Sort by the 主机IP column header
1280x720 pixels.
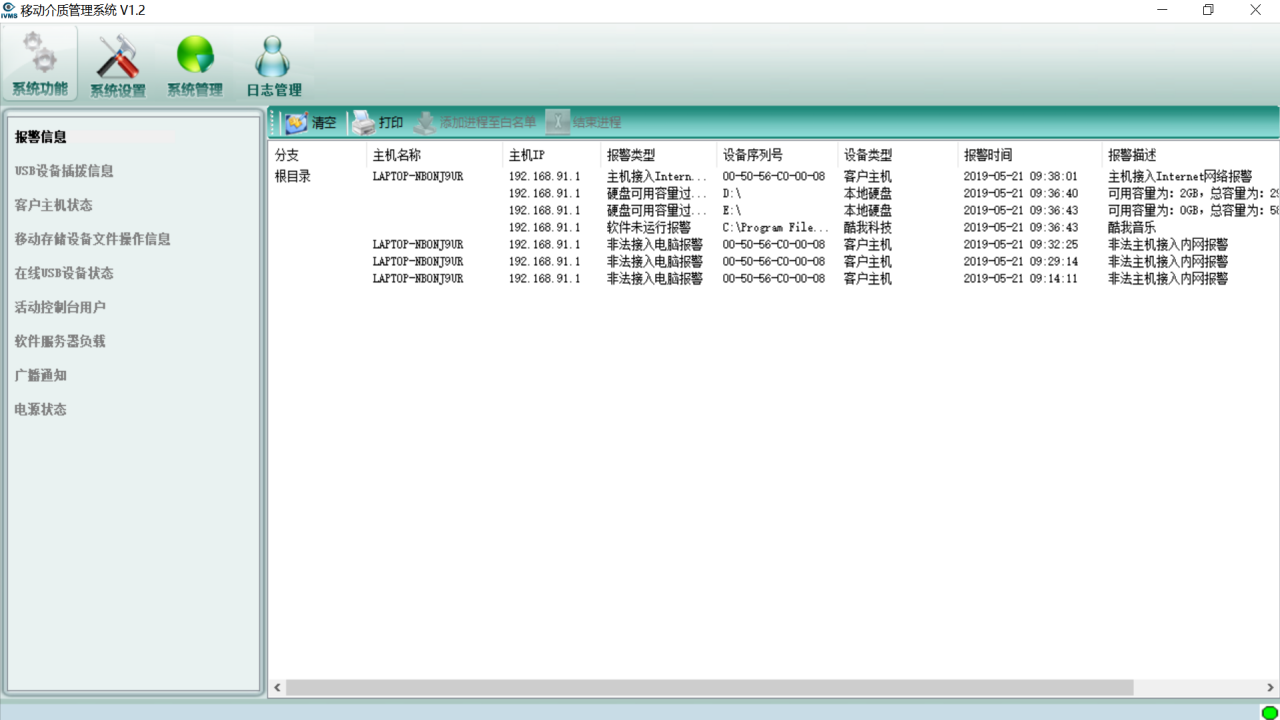pyautogui.click(x=551, y=155)
